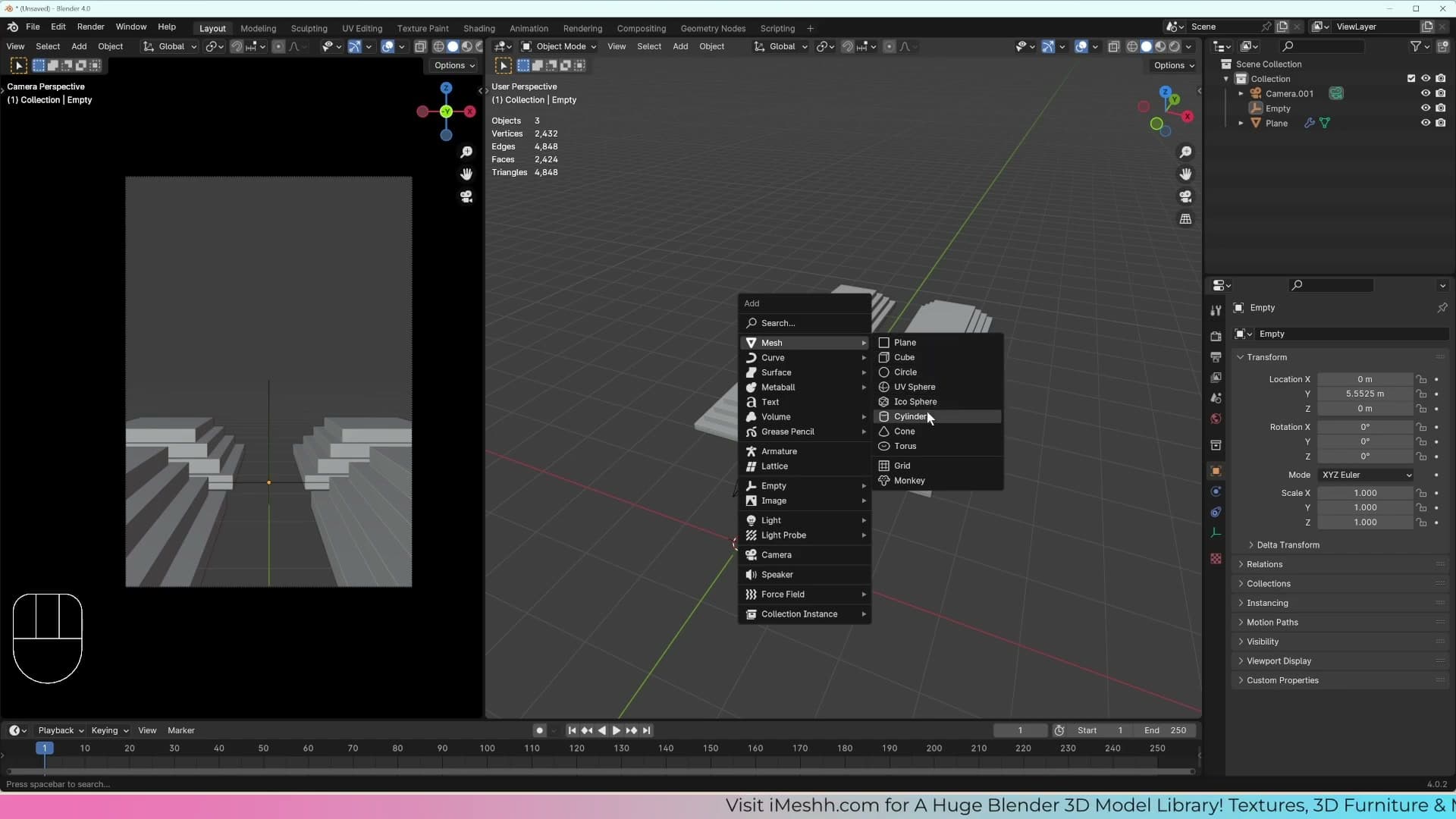Expand the Delta Transform subpanel
Screen dimensions: 1456x819
click(1288, 545)
